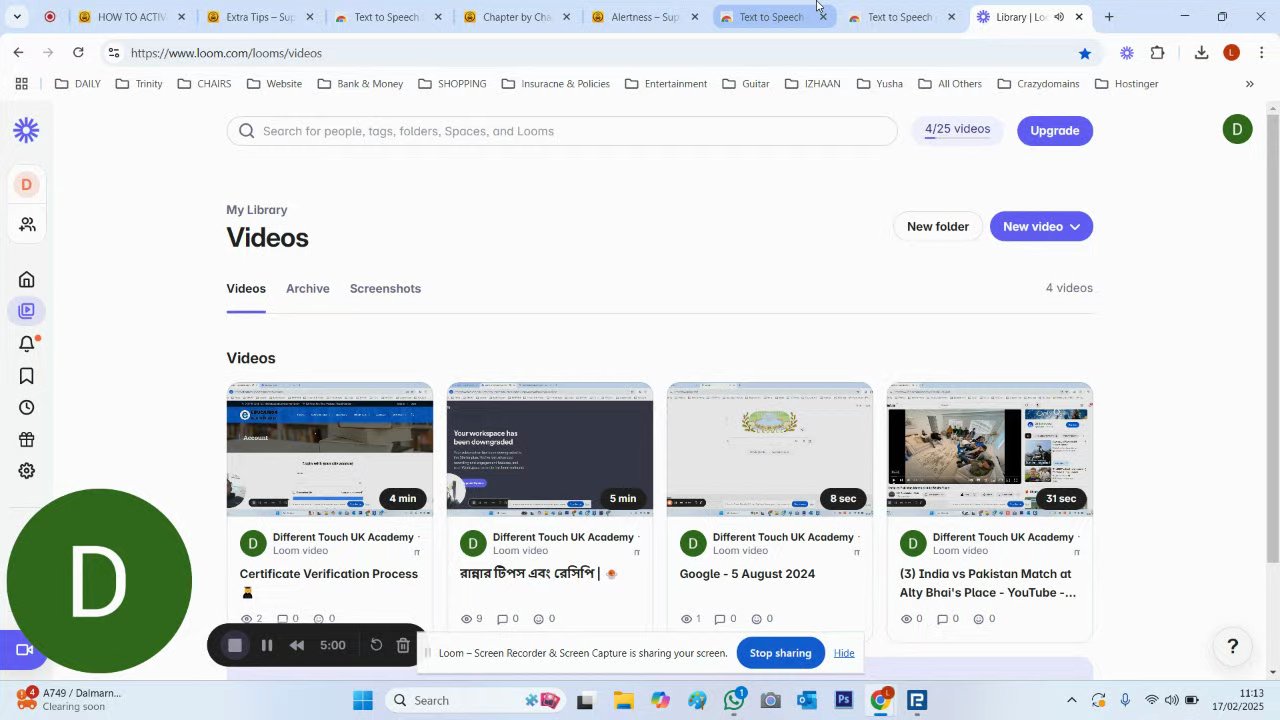Open Chrome tab search dropdown arrow
The image size is (1280, 720).
(x=16, y=17)
